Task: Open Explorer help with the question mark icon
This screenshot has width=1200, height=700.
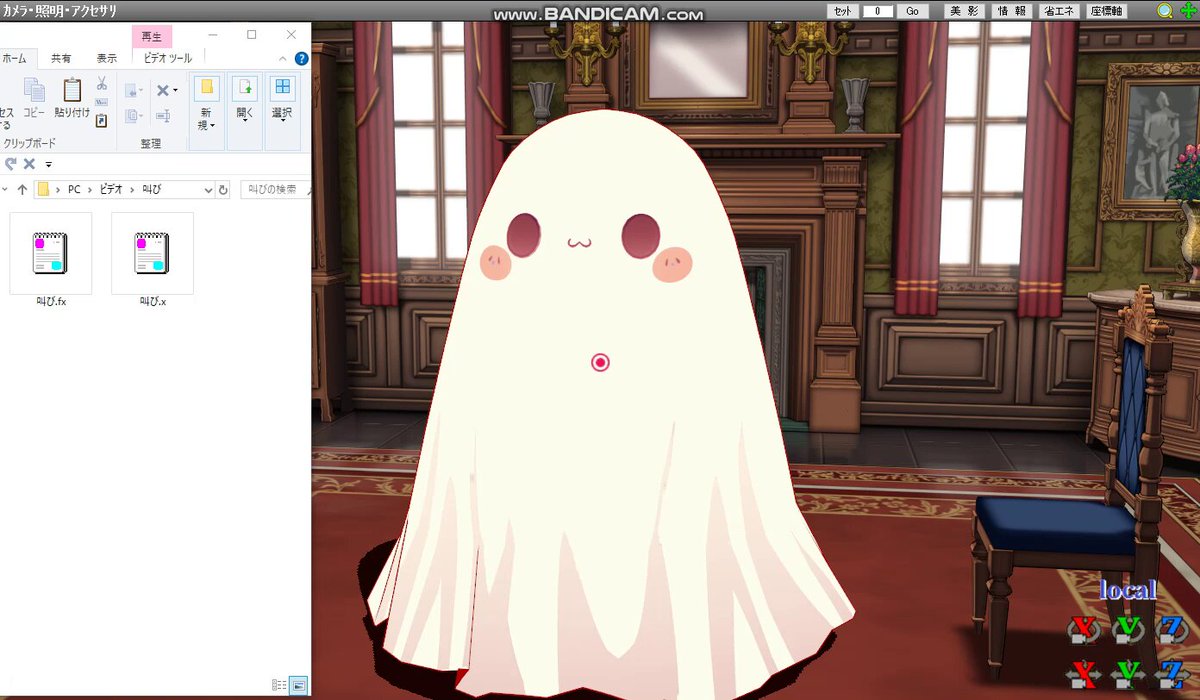Action: coord(301,59)
